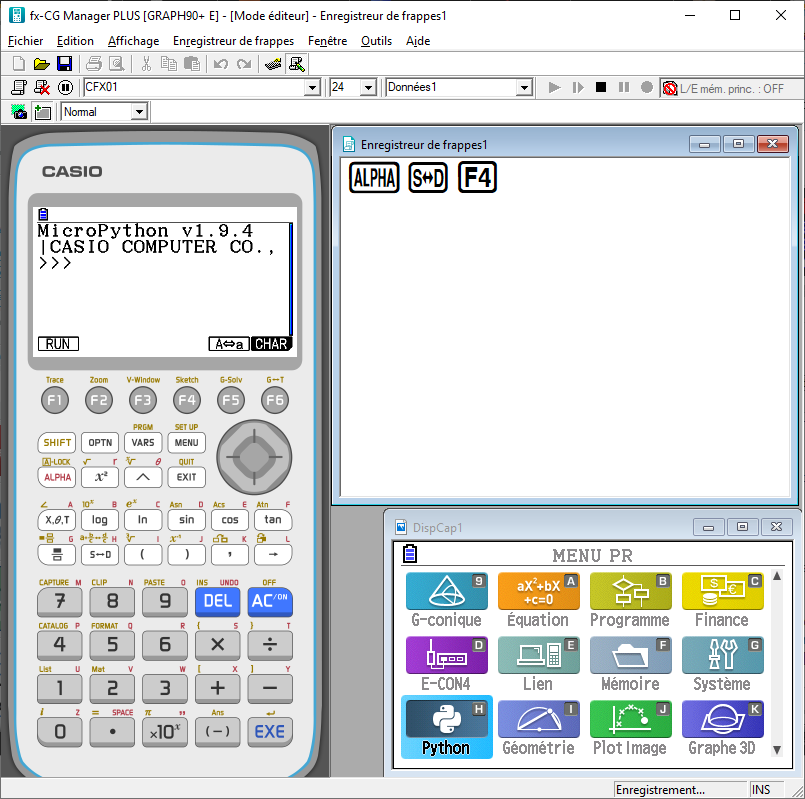Click the circular pause icon beside CFX01
Image resolution: width=805 pixels, height=799 pixels.
(65, 88)
